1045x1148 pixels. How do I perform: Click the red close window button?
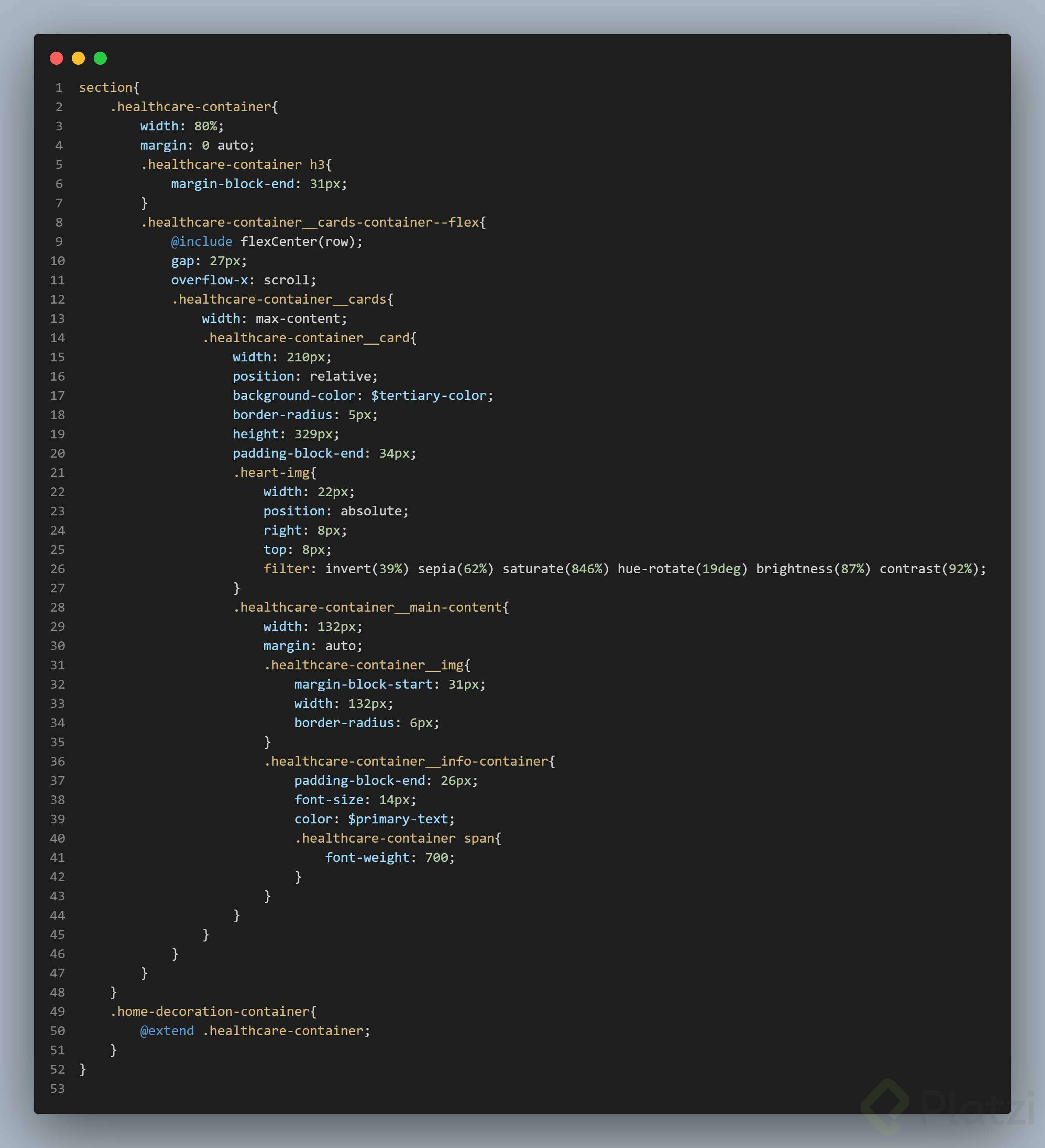tap(56, 58)
